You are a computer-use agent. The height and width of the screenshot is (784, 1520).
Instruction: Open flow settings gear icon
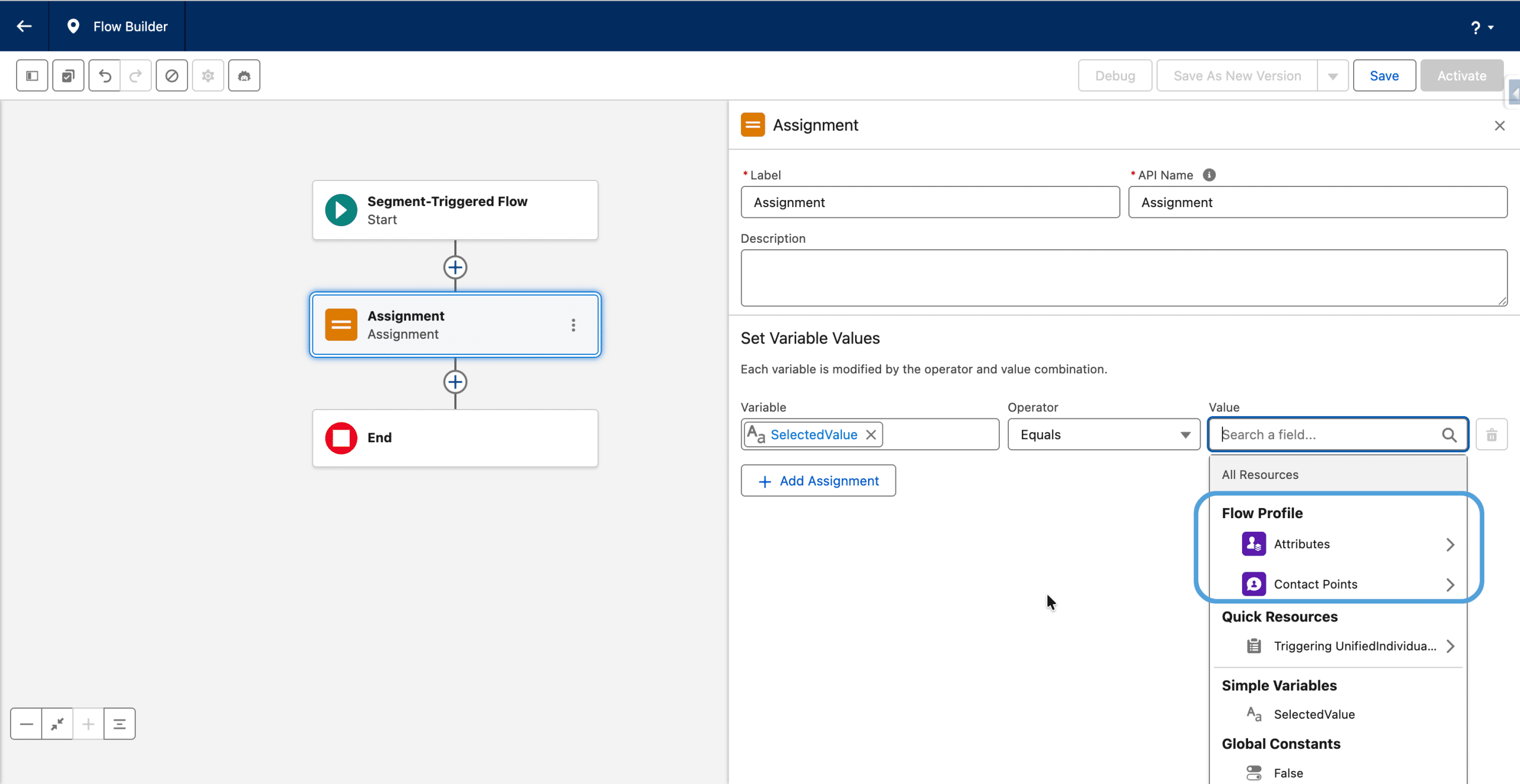click(x=208, y=75)
